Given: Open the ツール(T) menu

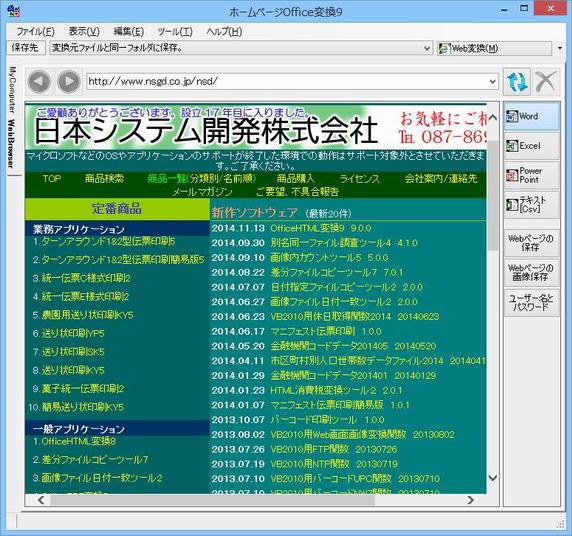Looking at the screenshot, I should (x=175, y=32).
